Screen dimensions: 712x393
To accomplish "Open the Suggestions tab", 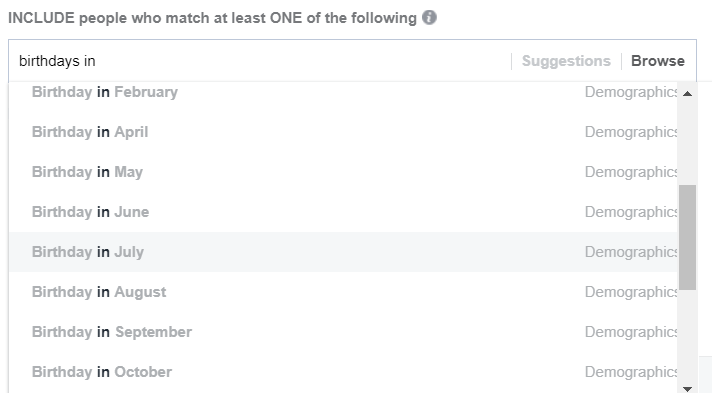I will [x=566, y=61].
